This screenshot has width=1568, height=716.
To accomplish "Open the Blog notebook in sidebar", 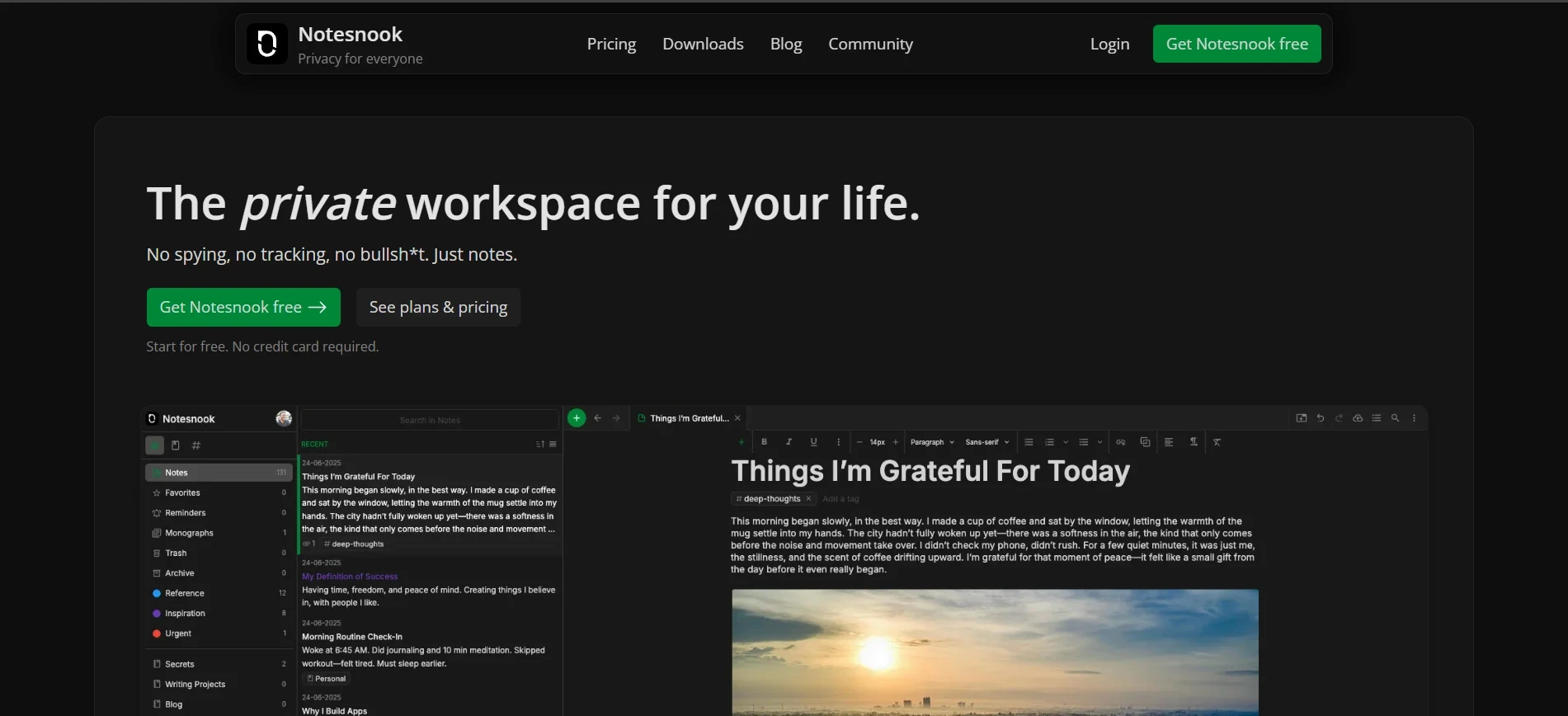I will [x=219, y=704].
